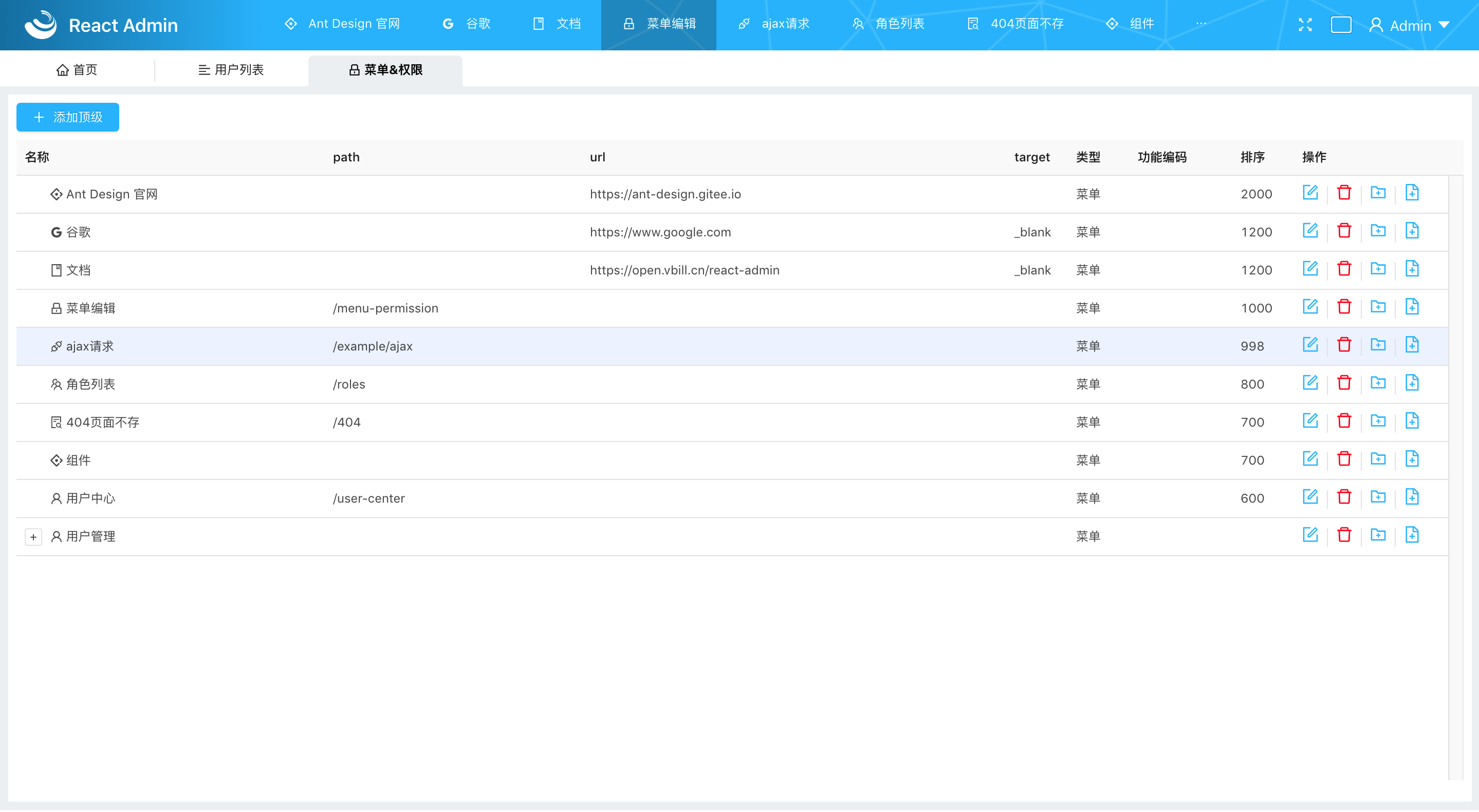Open the Admin user dropdown
Image resolution: width=1479 pixels, height=812 pixels.
click(x=1409, y=25)
